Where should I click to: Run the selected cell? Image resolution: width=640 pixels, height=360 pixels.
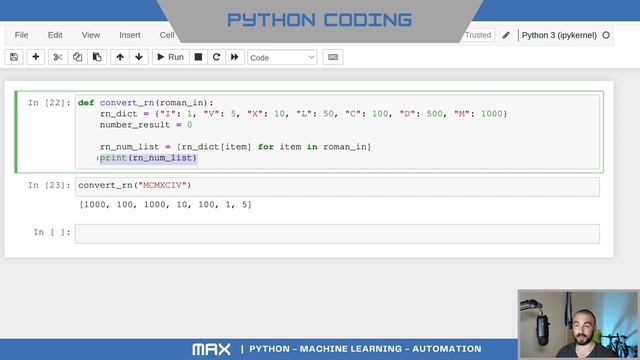(x=170, y=57)
